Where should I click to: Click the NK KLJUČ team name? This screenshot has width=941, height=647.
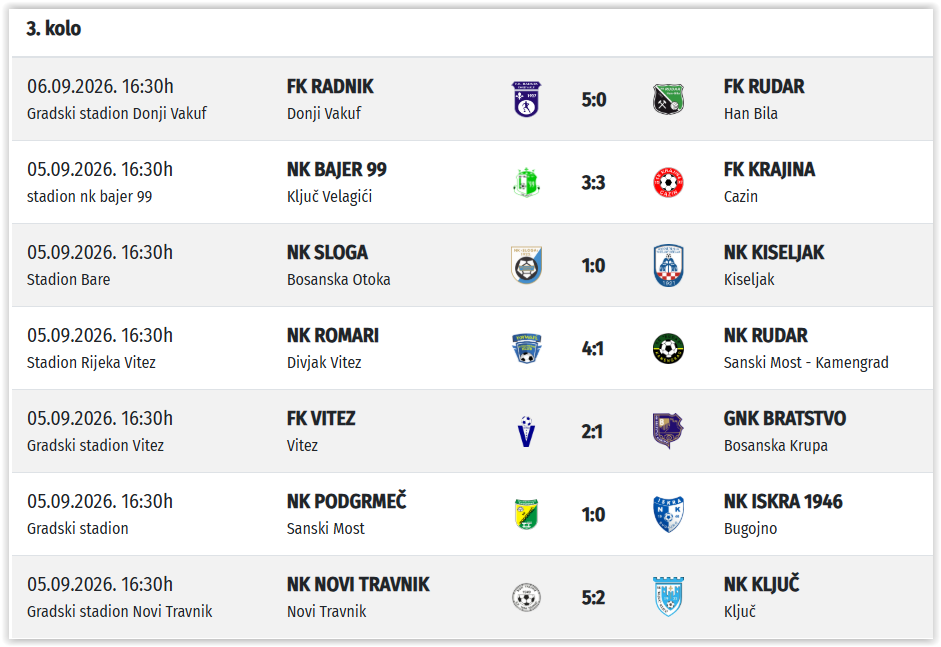[x=762, y=583]
